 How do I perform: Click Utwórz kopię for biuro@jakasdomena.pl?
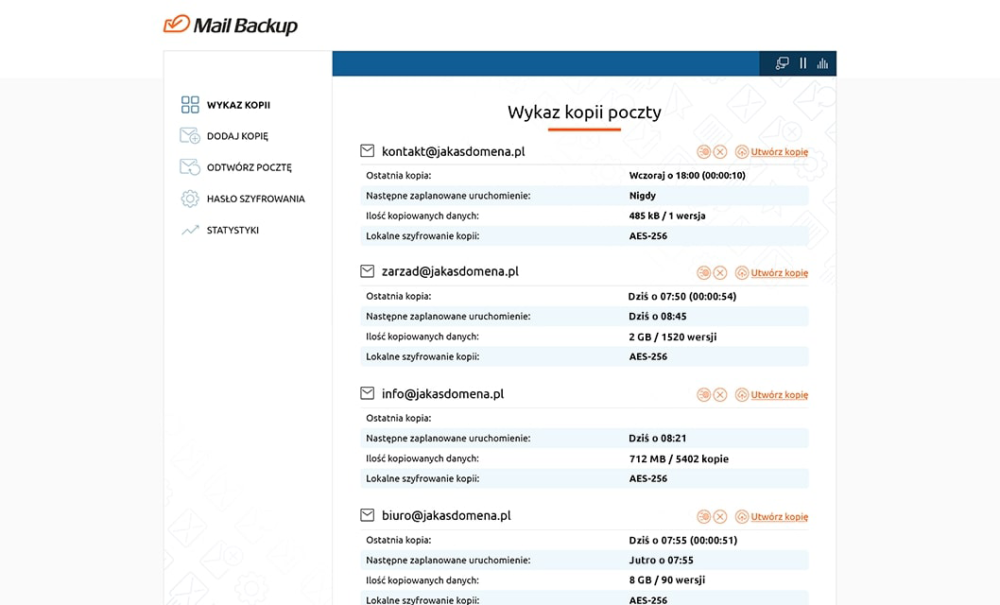[x=779, y=516]
